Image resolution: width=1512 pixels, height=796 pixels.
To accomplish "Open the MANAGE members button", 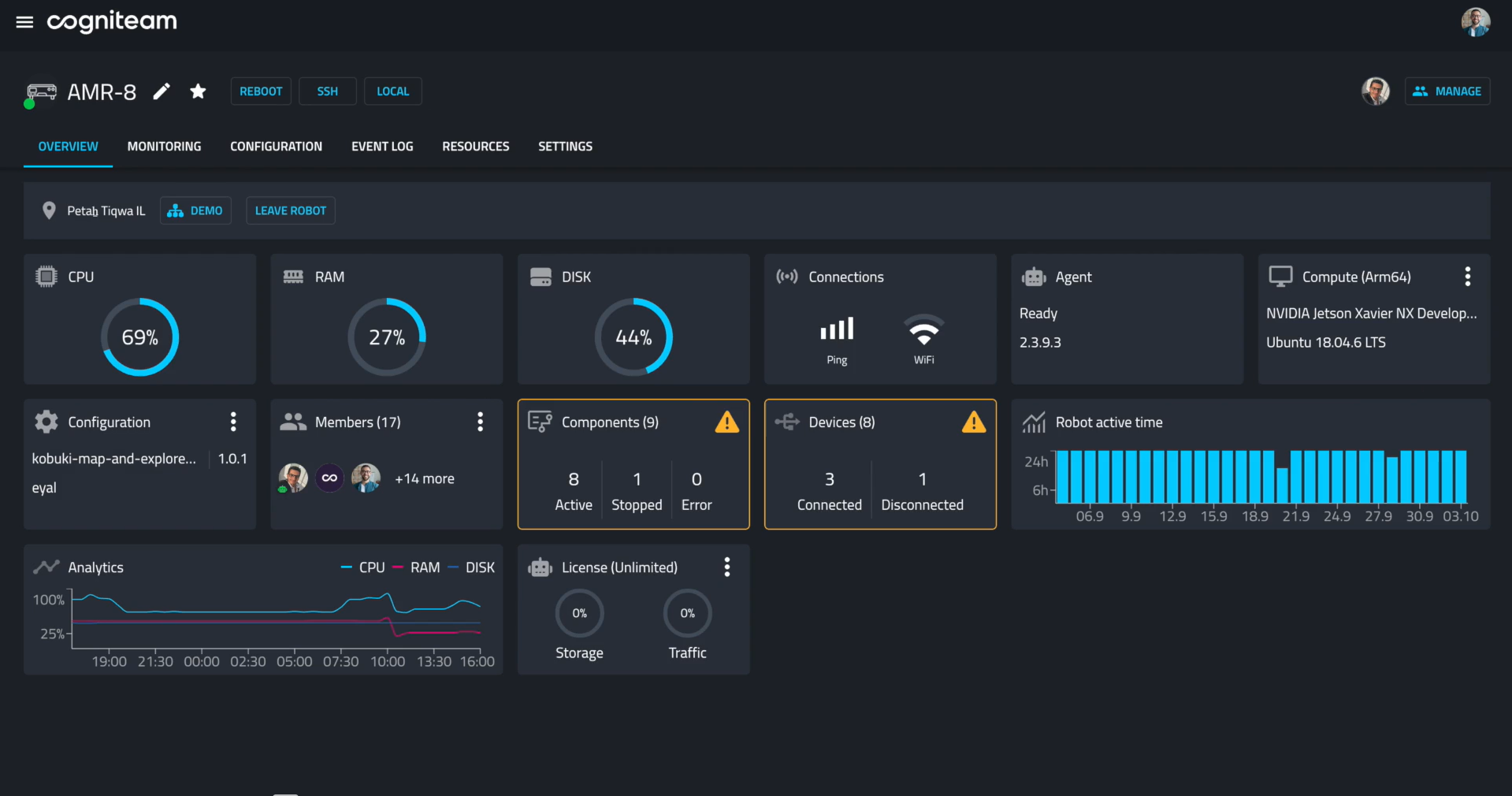I will click(x=1447, y=91).
